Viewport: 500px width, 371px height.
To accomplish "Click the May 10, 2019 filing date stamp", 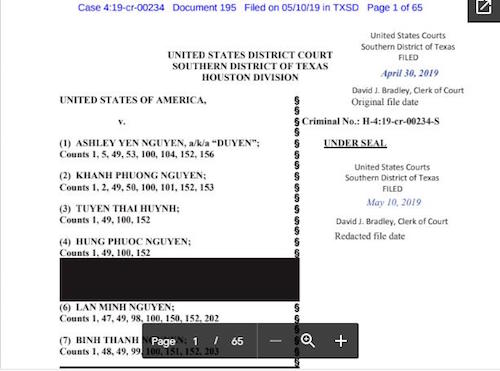I will tap(394, 202).
